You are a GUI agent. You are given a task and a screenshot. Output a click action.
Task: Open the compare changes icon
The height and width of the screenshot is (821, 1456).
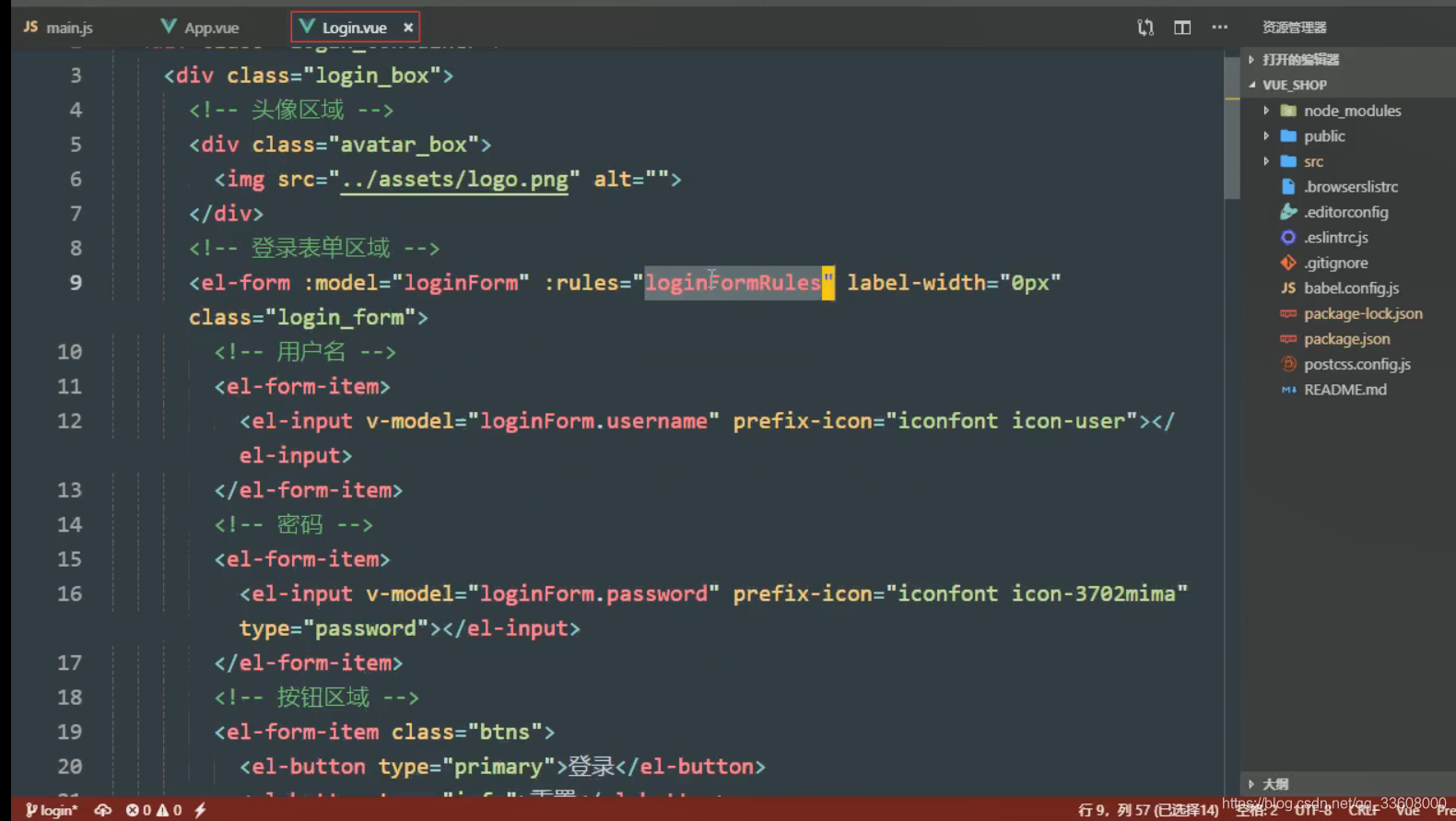pyautogui.click(x=1145, y=28)
